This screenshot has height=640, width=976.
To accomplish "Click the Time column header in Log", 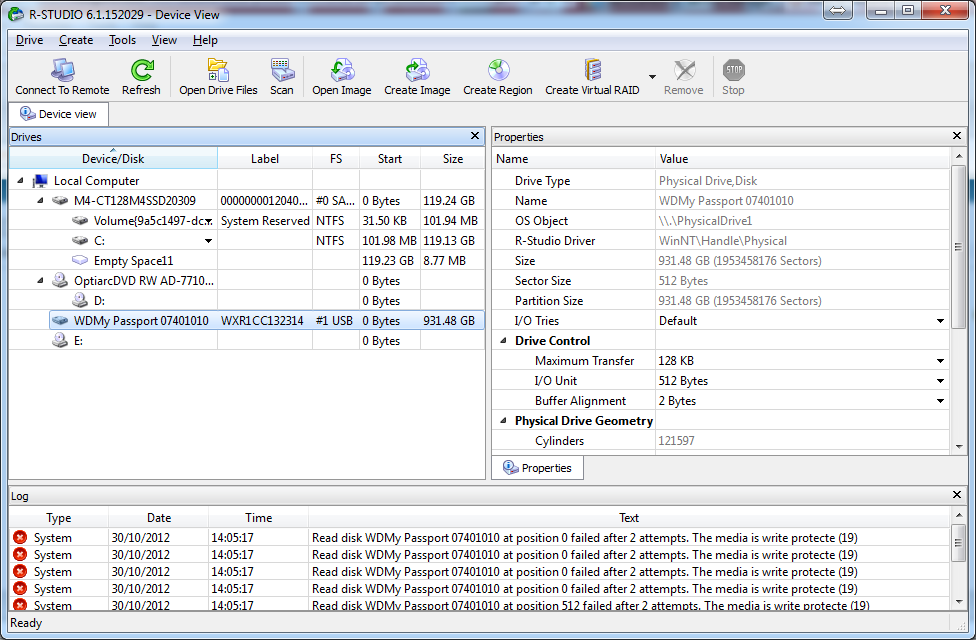I will (x=258, y=517).
